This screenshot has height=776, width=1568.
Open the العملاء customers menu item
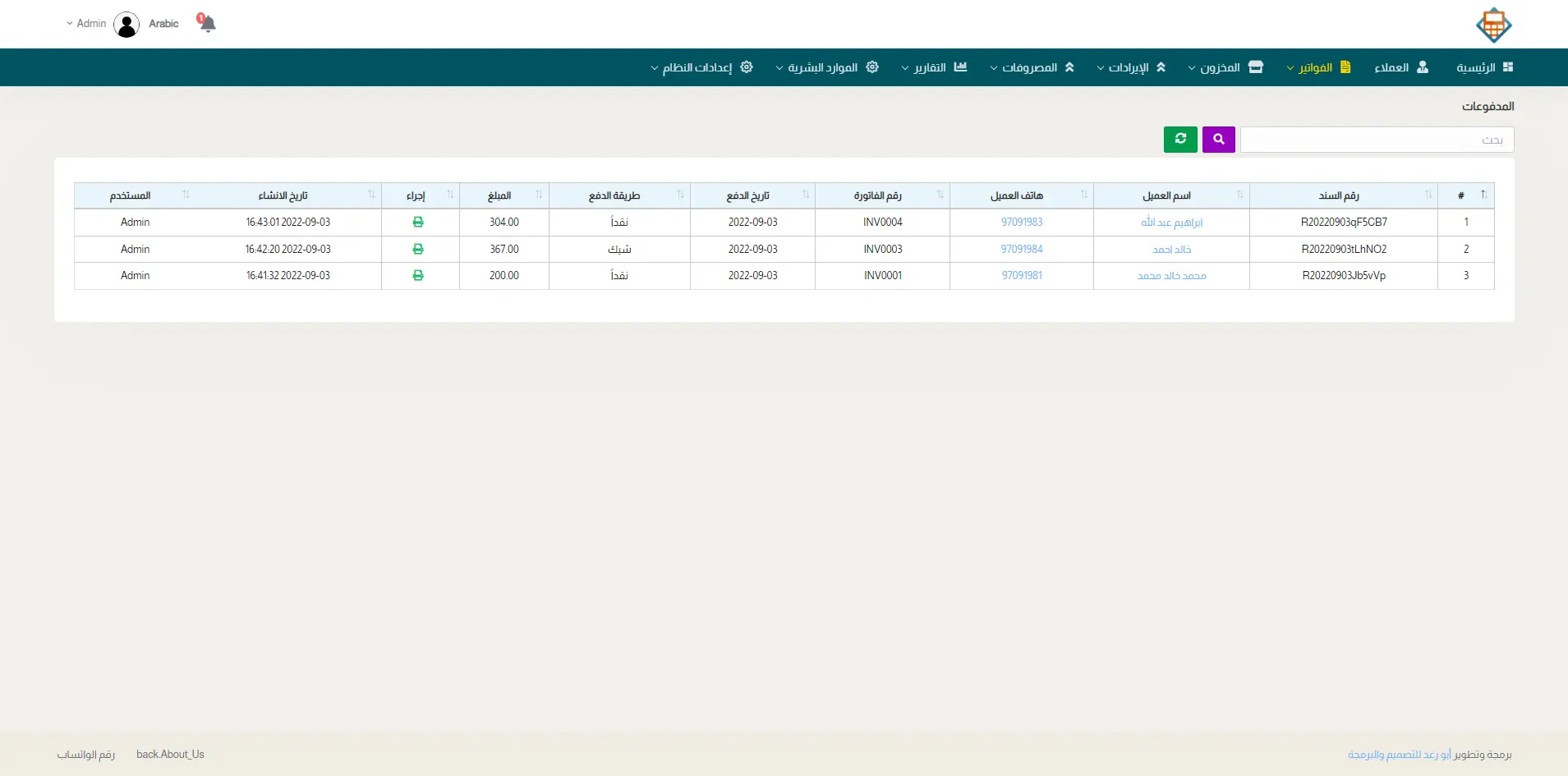click(1400, 67)
